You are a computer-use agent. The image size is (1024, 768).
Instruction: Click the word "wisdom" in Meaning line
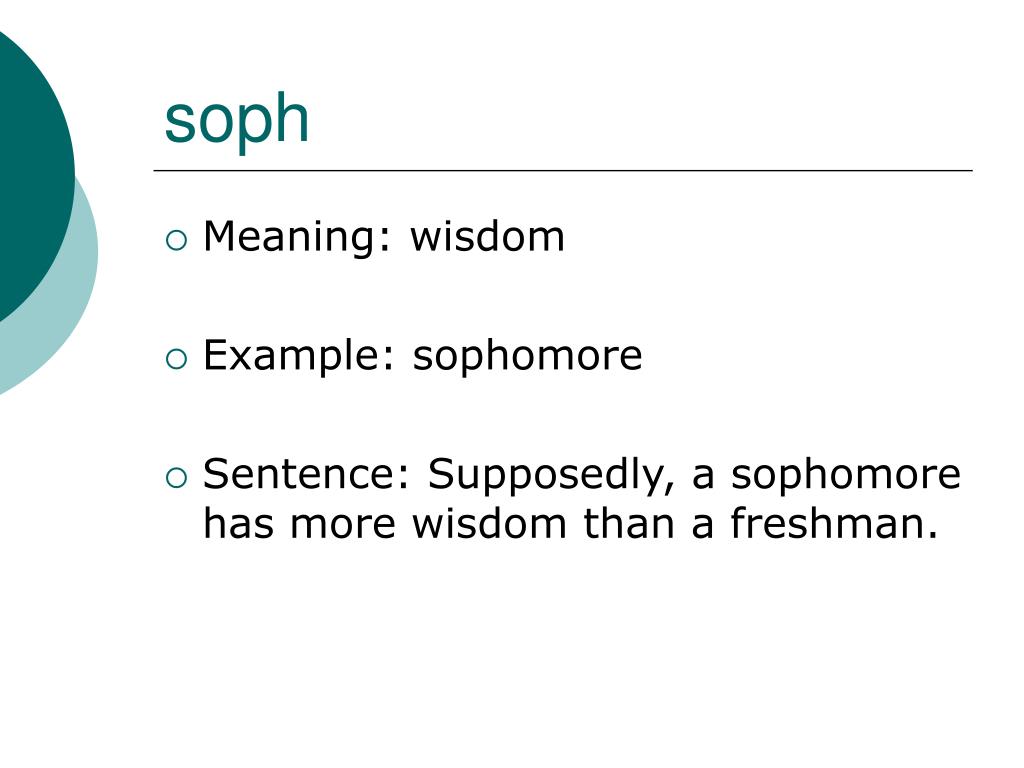click(487, 236)
